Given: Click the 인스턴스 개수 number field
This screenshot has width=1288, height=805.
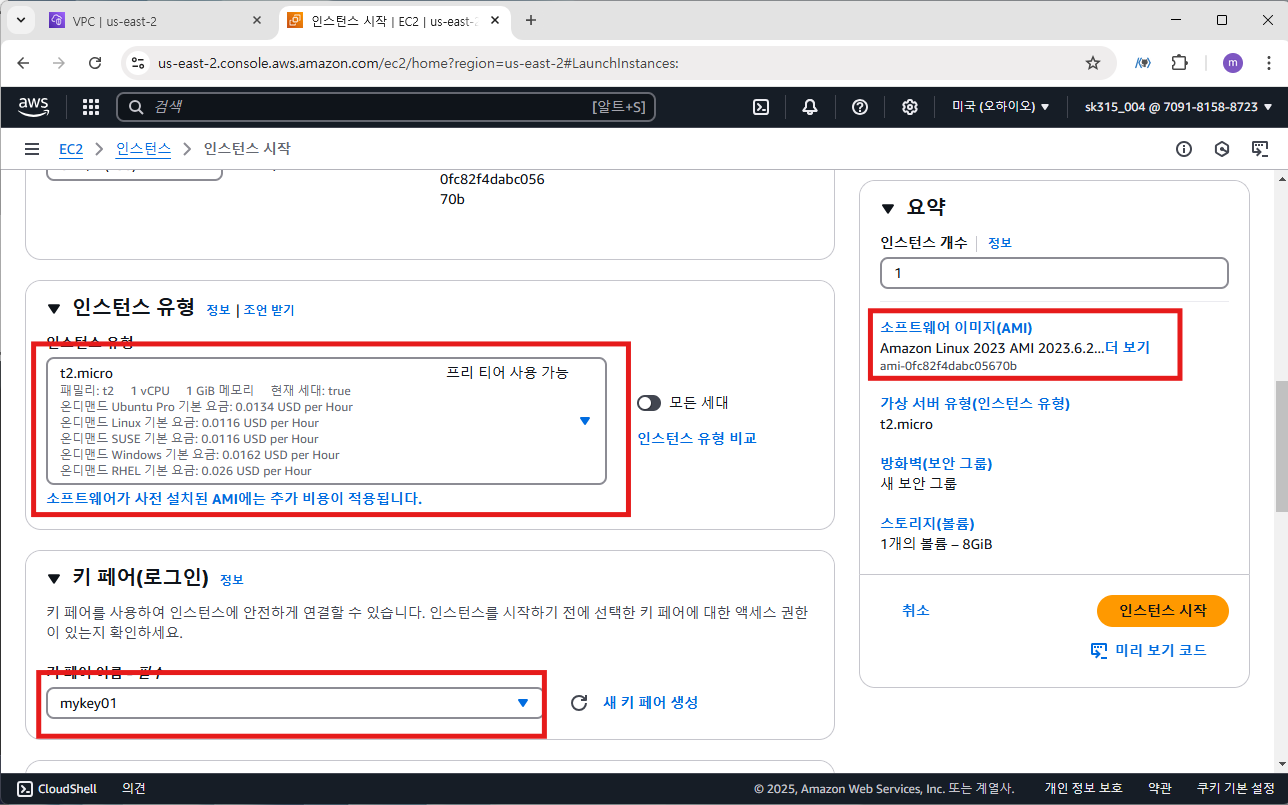Looking at the screenshot, I should pos(1054,273).
